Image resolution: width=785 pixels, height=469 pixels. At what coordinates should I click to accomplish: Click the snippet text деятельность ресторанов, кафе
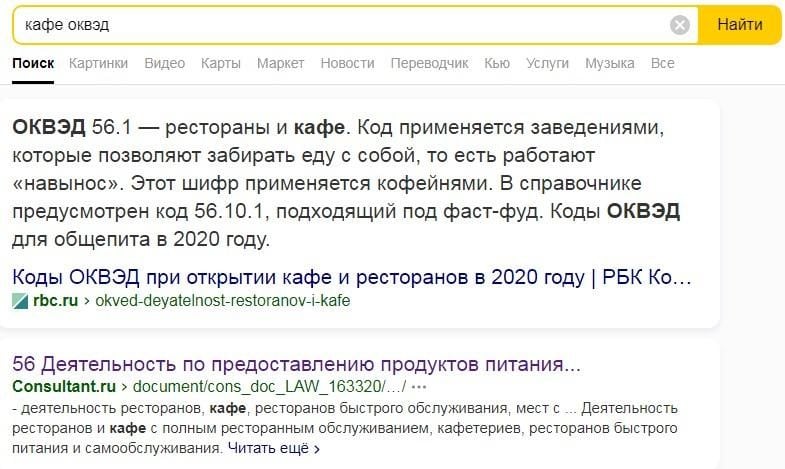(344, 428)
